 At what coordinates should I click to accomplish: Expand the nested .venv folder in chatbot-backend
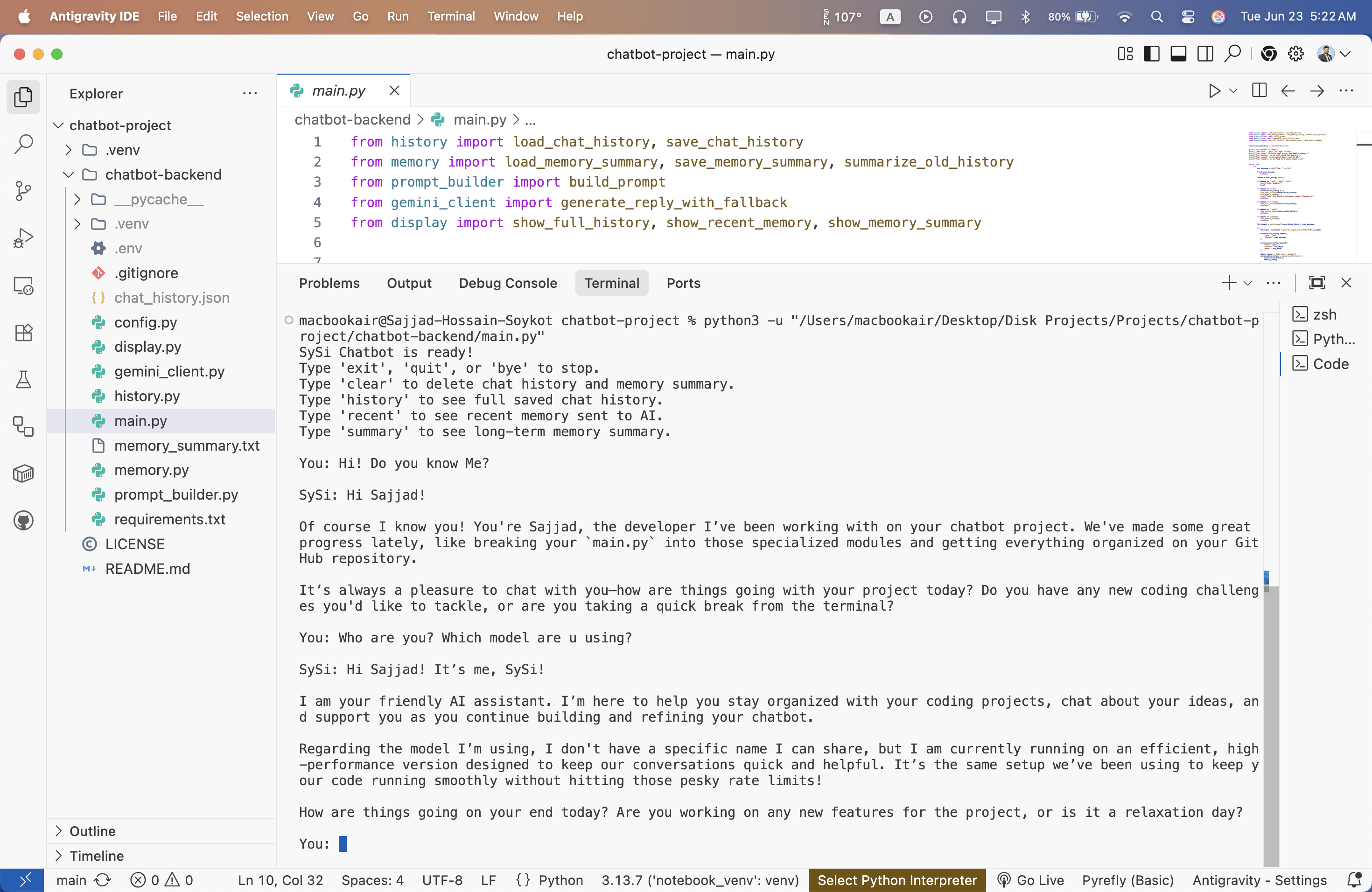coord(77,224)
